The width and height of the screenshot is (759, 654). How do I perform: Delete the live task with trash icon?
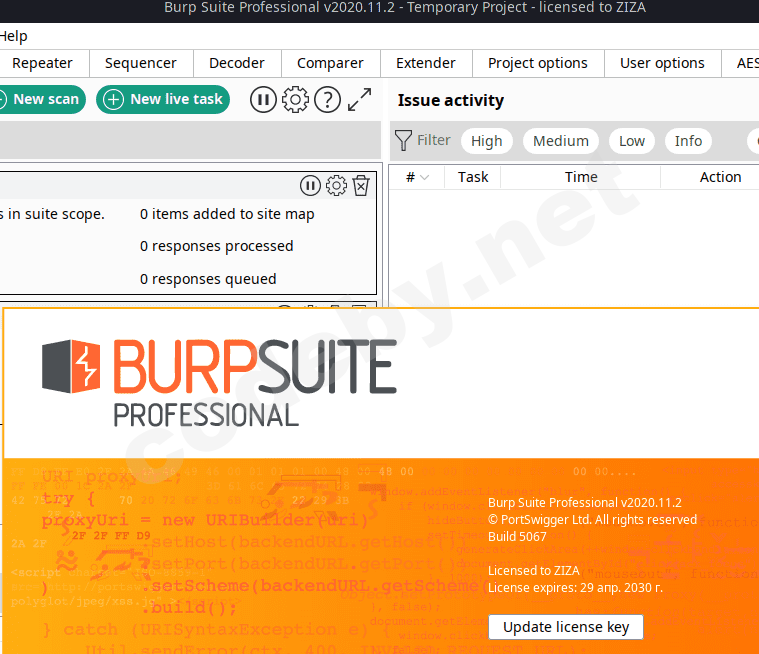point(361,185)
